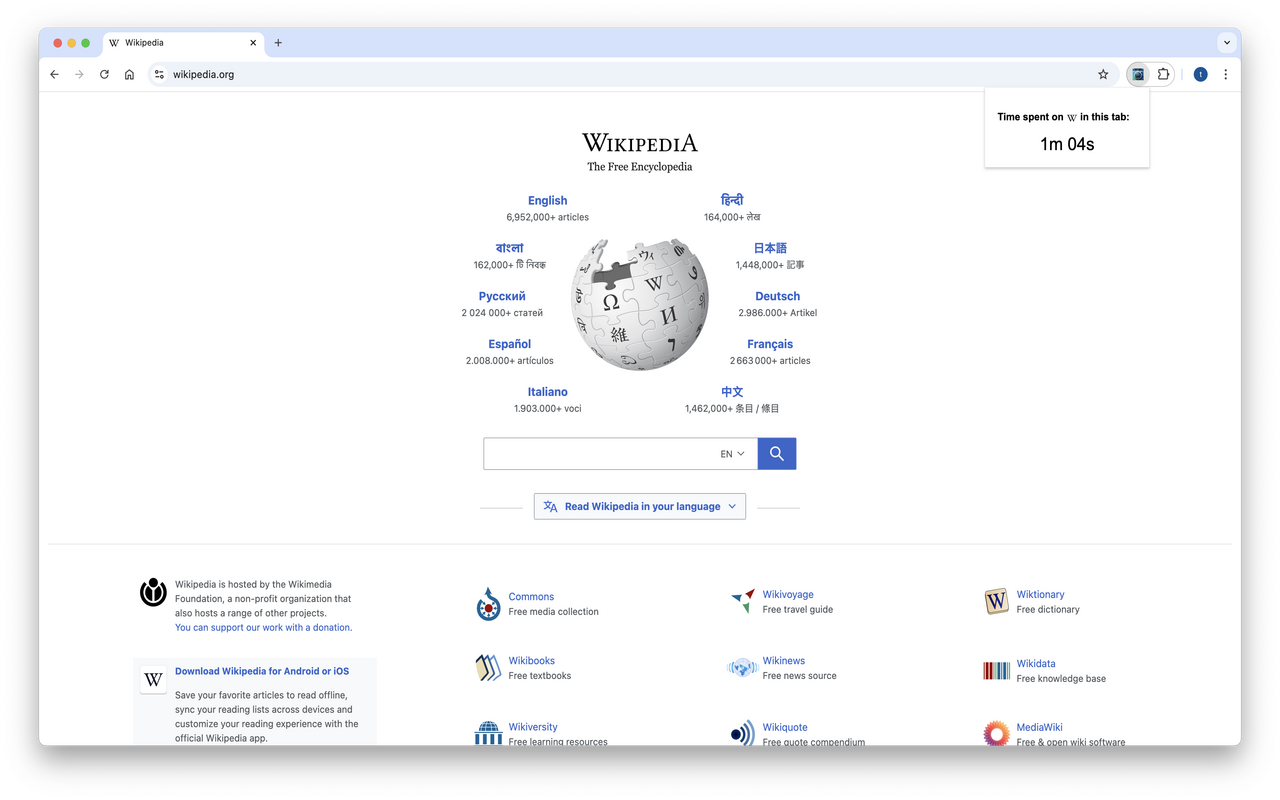This screenshot has height=800, width=1280.
Task: Click The Free Encyclopedia tagline
Action: coord(640,167)
